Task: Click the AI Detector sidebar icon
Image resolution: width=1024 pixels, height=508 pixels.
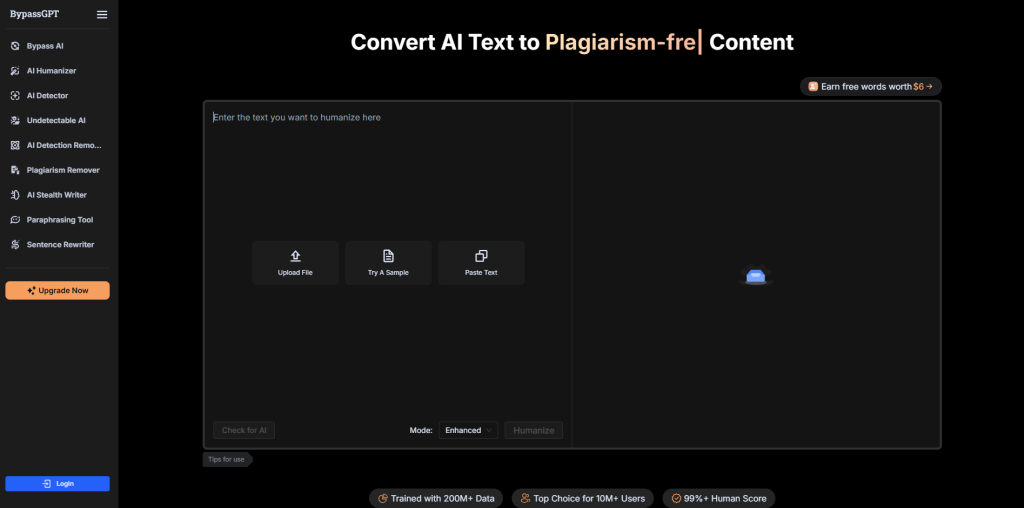Action: [x=15, y=96]
